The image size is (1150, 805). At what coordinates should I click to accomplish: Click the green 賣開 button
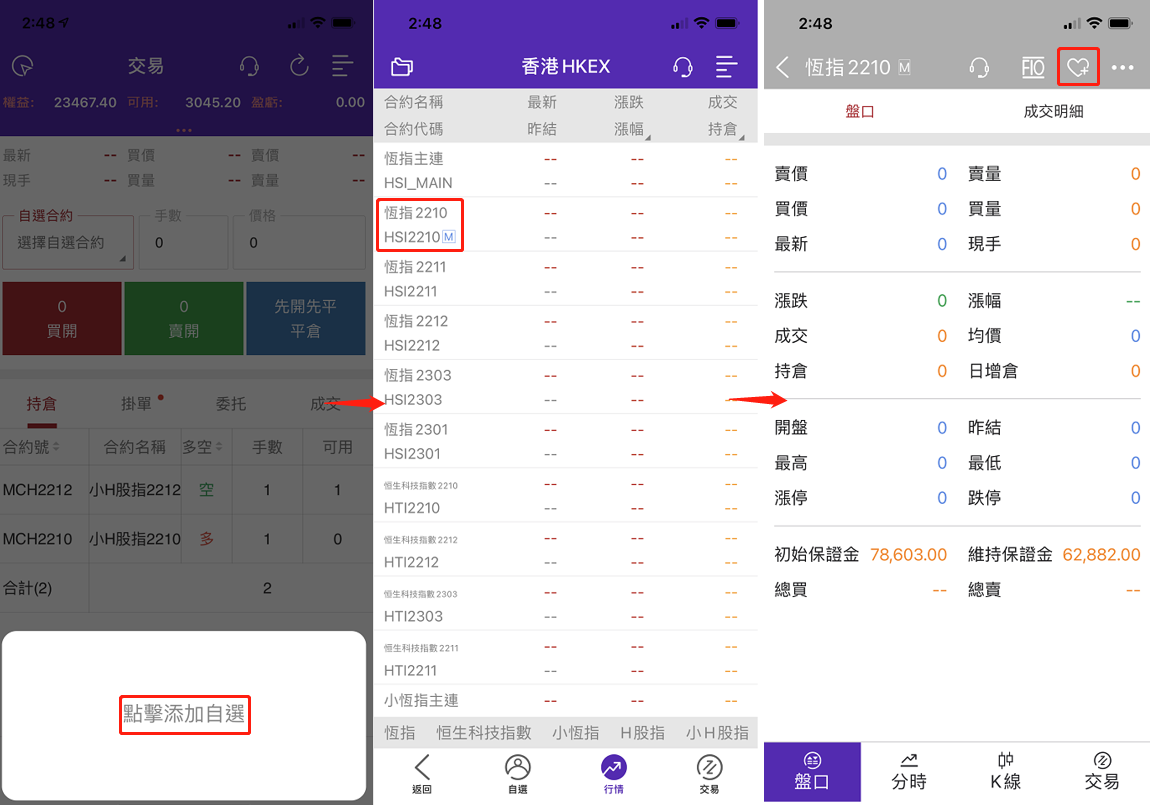pyautogui.click(x=183, y=318)
